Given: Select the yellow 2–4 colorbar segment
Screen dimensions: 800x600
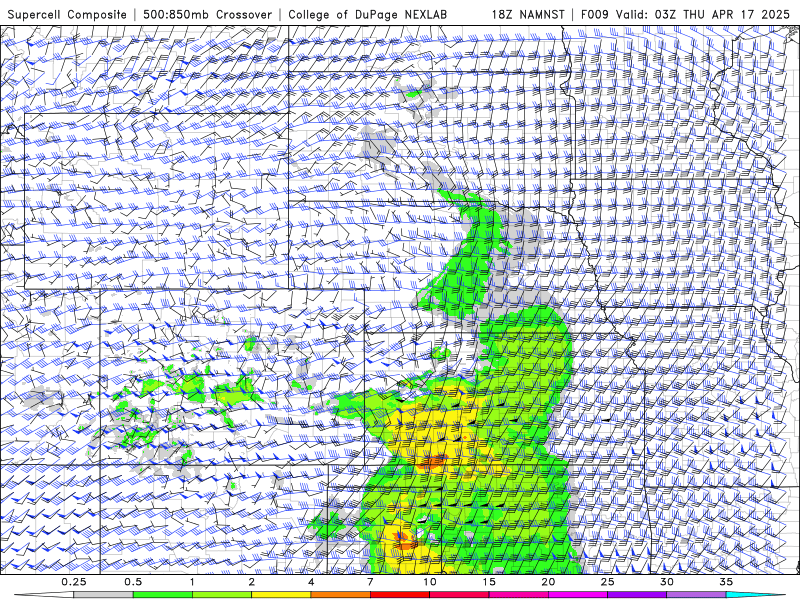Looking at the screenshot, I should tap(281, 595).
